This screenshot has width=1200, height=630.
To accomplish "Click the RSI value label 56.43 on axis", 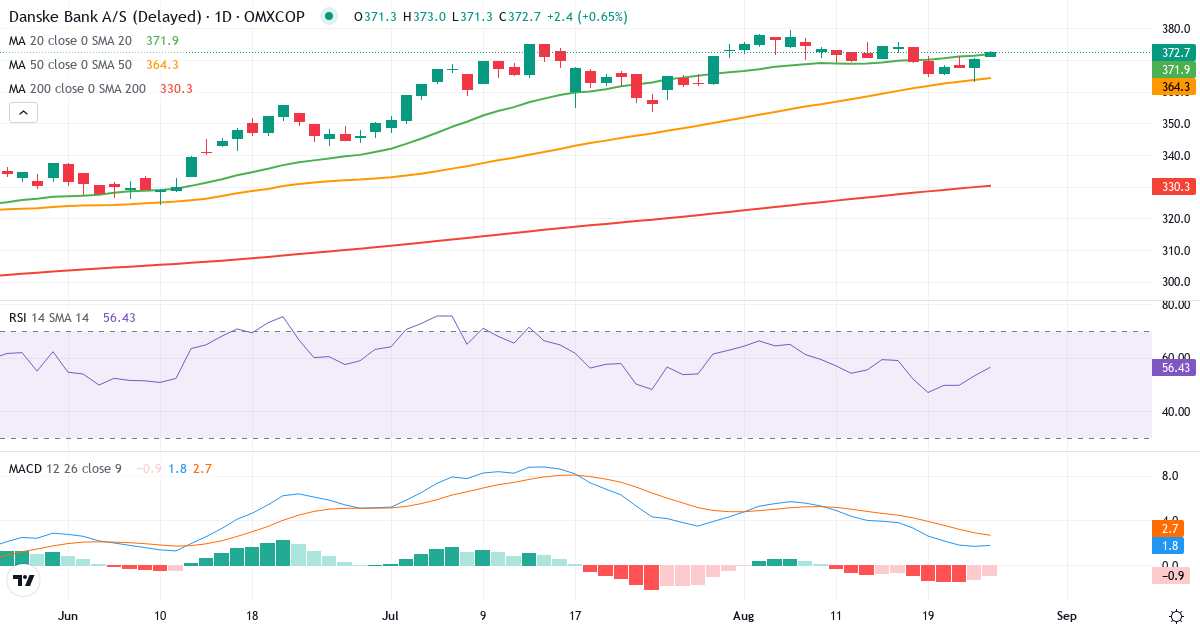I will [x=1175, y=367].
